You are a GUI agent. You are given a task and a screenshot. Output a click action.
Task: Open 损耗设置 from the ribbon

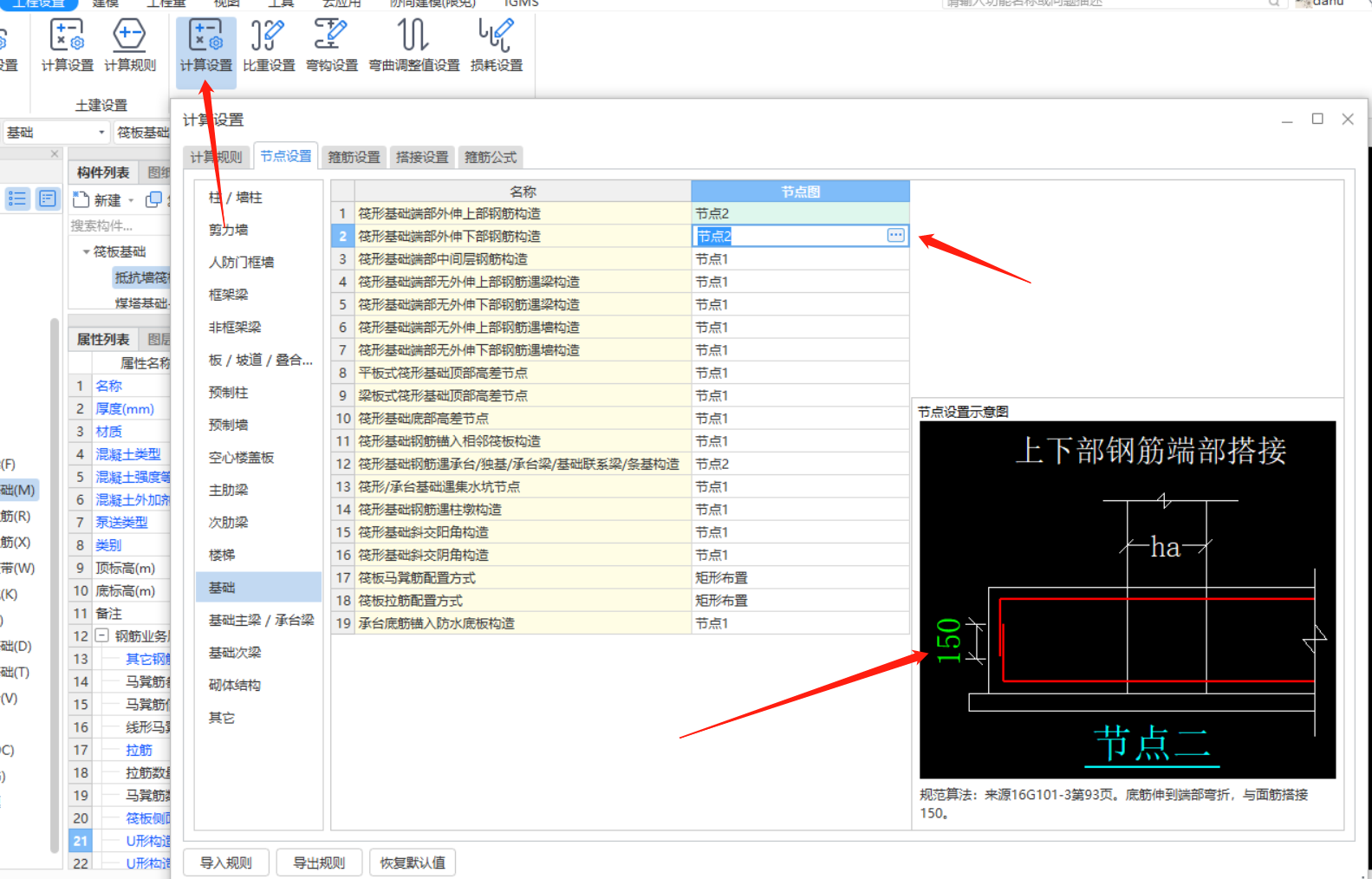497,46
